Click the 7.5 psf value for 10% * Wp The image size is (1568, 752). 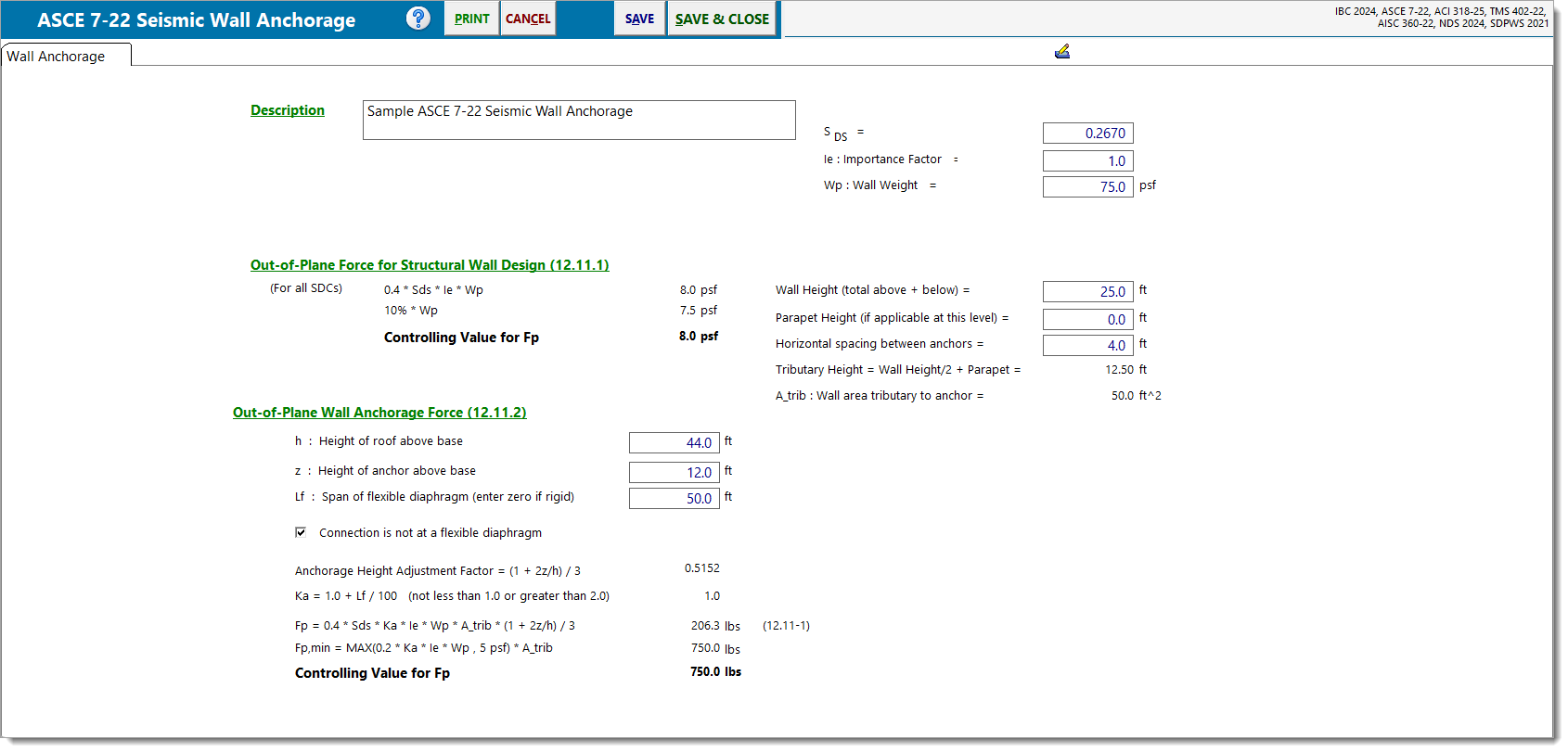[699, 311]
